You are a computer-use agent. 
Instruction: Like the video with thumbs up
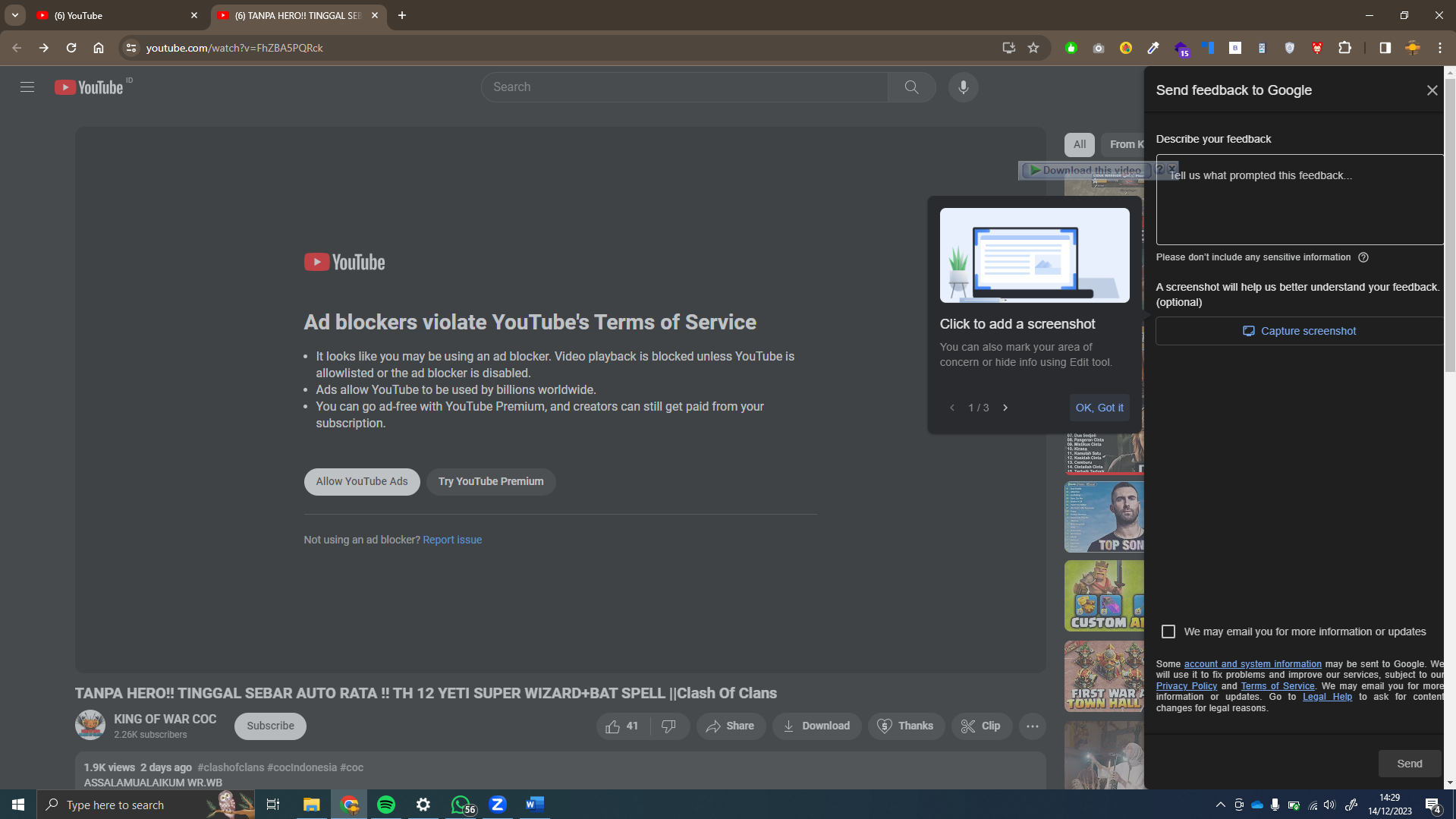(x=623, y=726)
